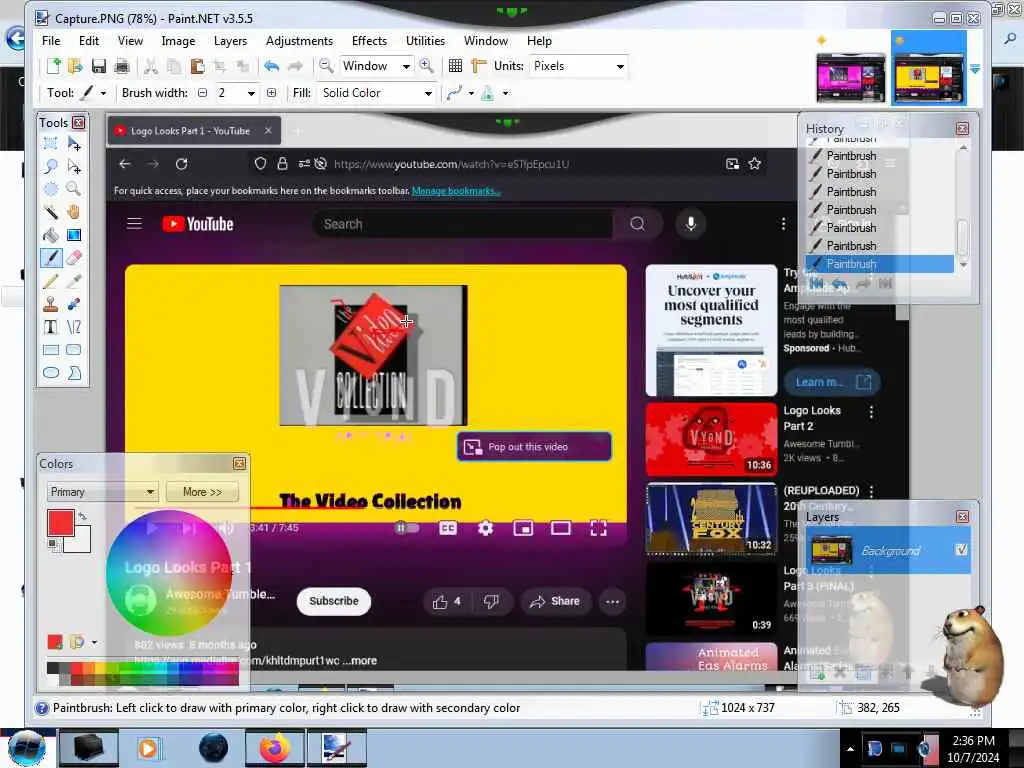Screen dimensions: 1024x768
Task: Click the taskbar clock showing 2:36 PM
Action: click(973, 749)
